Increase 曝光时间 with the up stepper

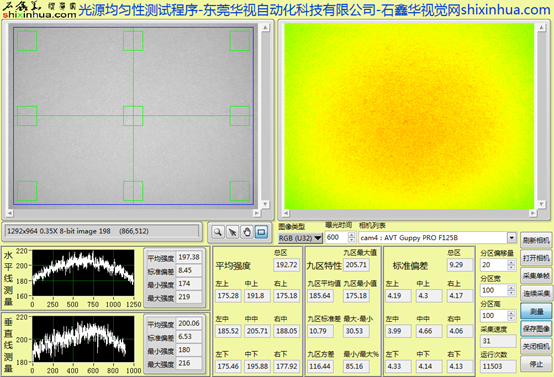pos(351,235)
